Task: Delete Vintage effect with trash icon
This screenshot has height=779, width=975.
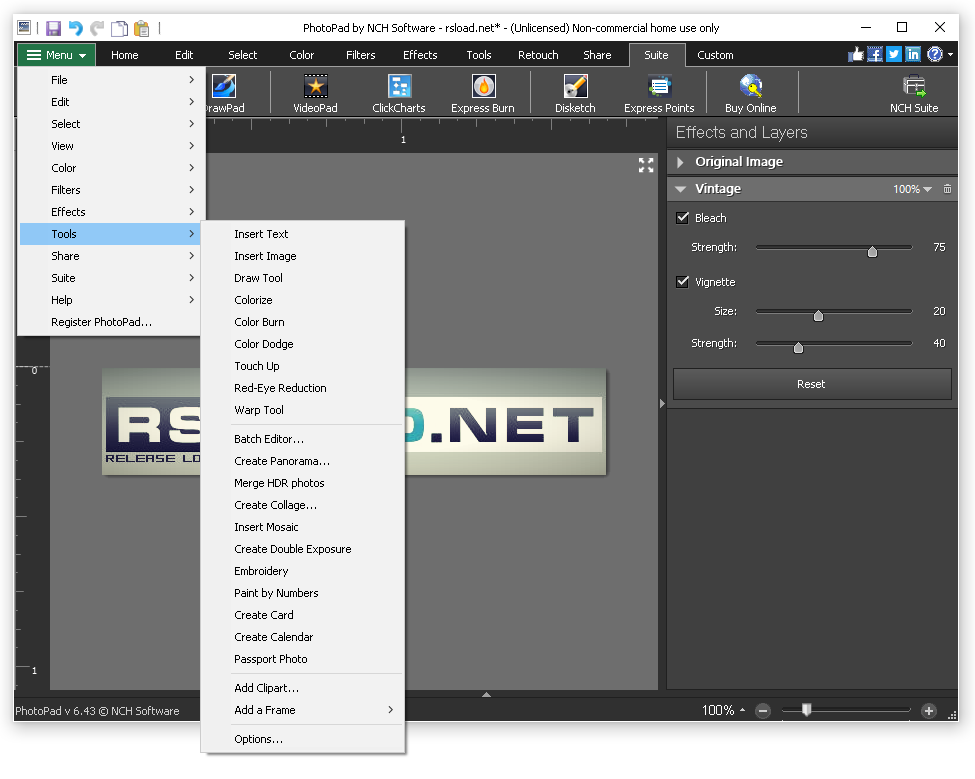Action: (x=947, y=188)
